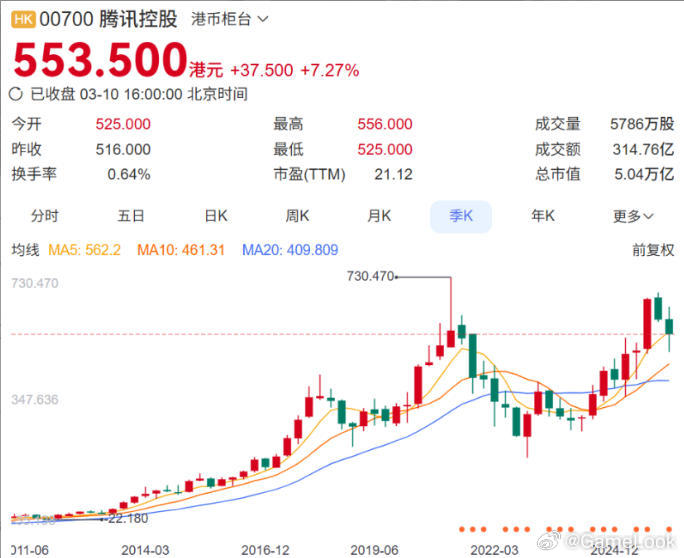The width and height of the screenshot is (684, 558).
Task: Select the 周K chart tab
Action: pyautogui.click(x=297, y=216)
